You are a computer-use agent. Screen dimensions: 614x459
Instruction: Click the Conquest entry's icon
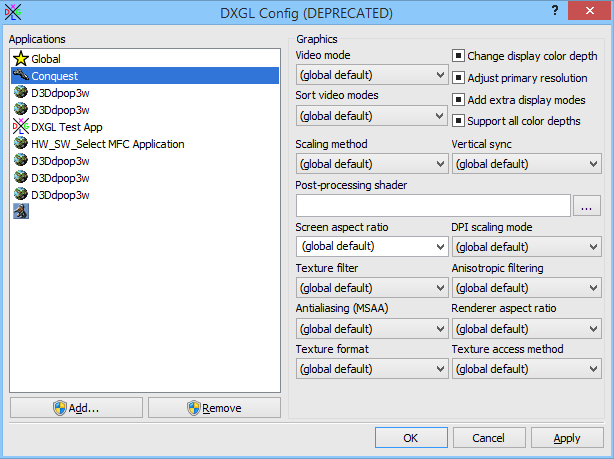[x=21, y=75]
